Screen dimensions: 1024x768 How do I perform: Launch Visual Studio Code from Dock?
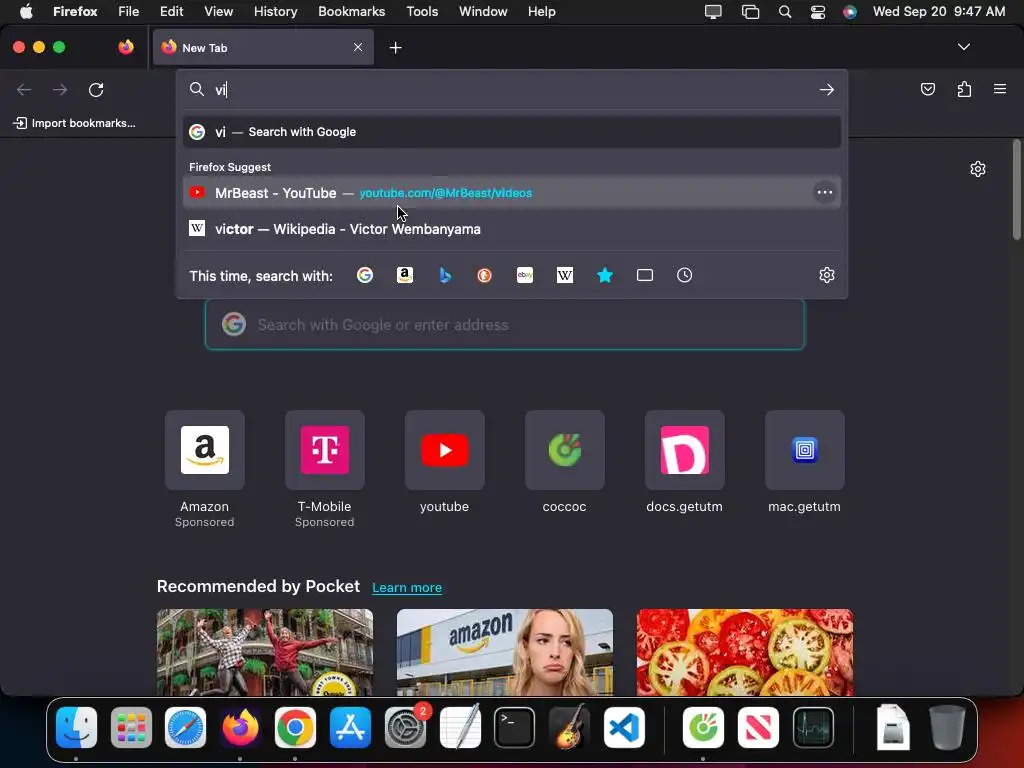tap(624, 728)
